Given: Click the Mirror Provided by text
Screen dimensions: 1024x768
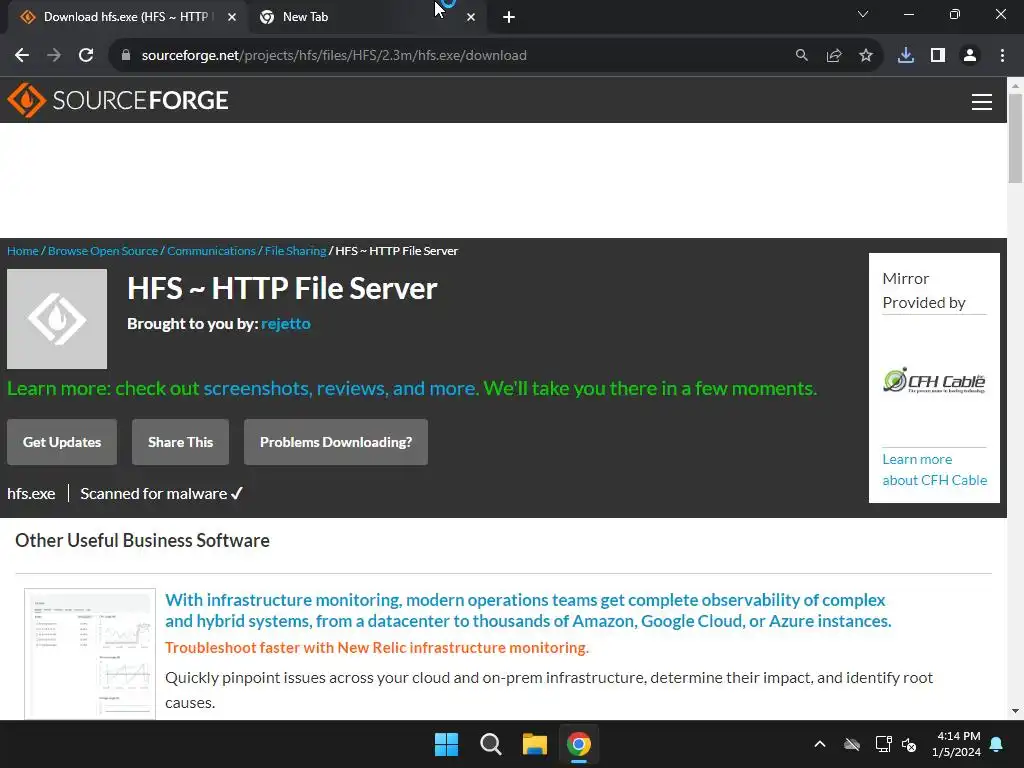Looking at the screenshot, I should (x=924, y=291).
